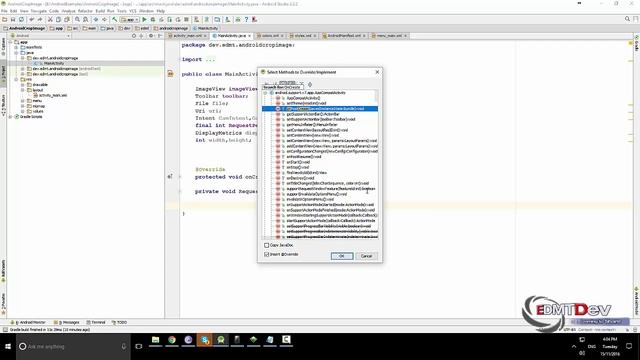Select the highlighted onPostCreate method row
The width and height of the screenshot is (640, 360).
[x=320, y=109]
